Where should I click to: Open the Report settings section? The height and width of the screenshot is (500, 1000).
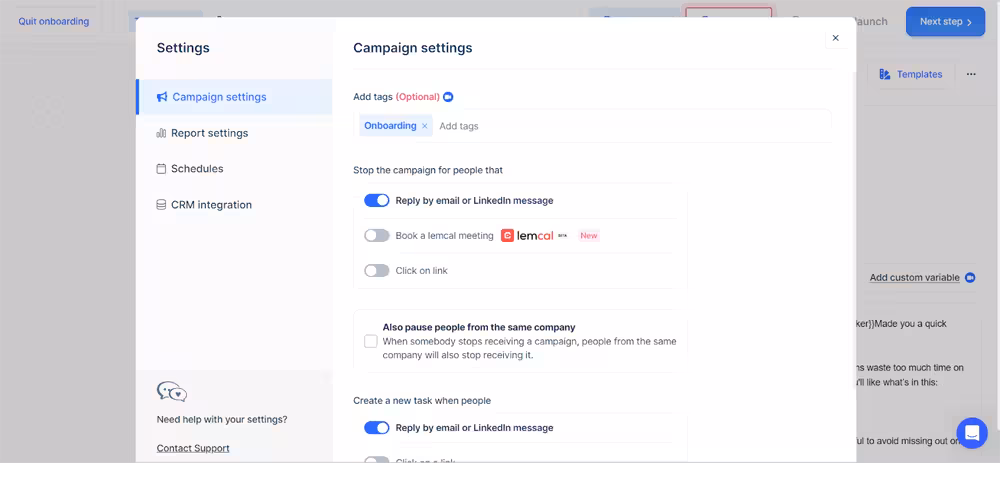click(209, 133)
